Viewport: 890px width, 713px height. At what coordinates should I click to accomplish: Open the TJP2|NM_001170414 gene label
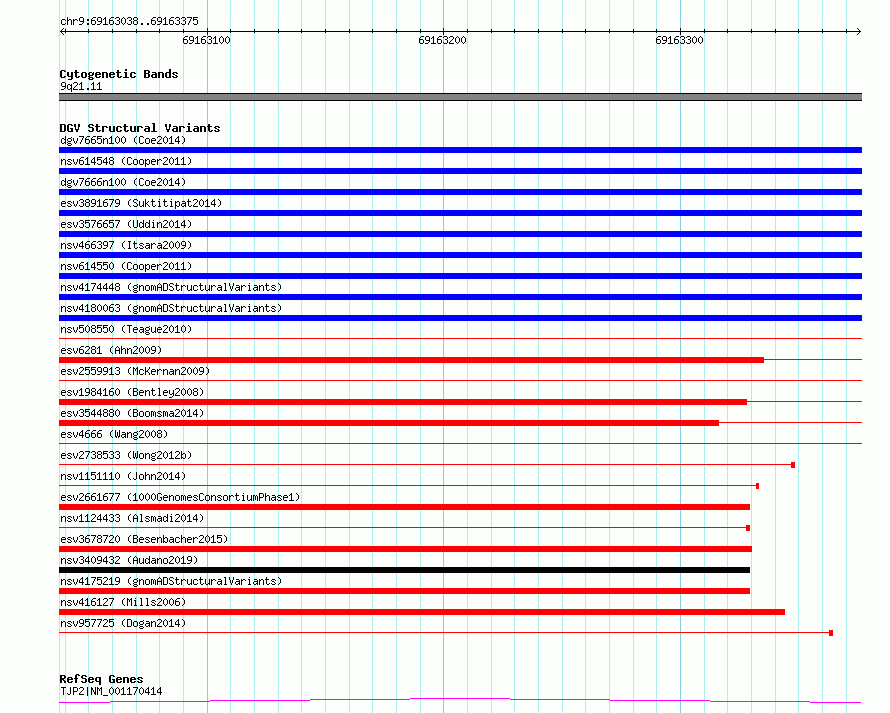coord(111,691)
